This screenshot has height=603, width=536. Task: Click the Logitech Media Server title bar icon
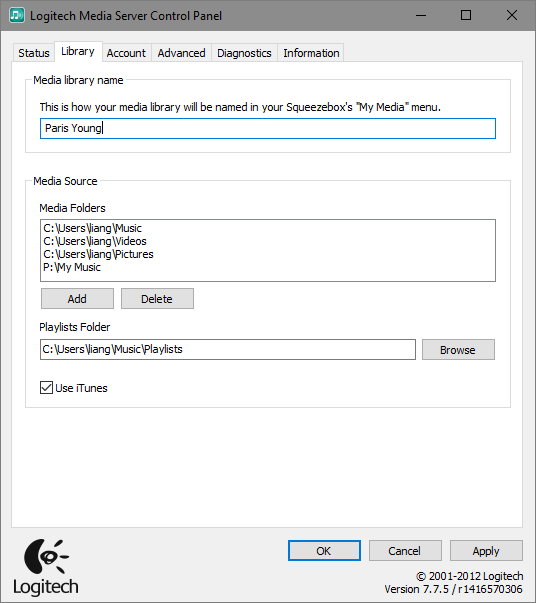click(x=17, y=15)
